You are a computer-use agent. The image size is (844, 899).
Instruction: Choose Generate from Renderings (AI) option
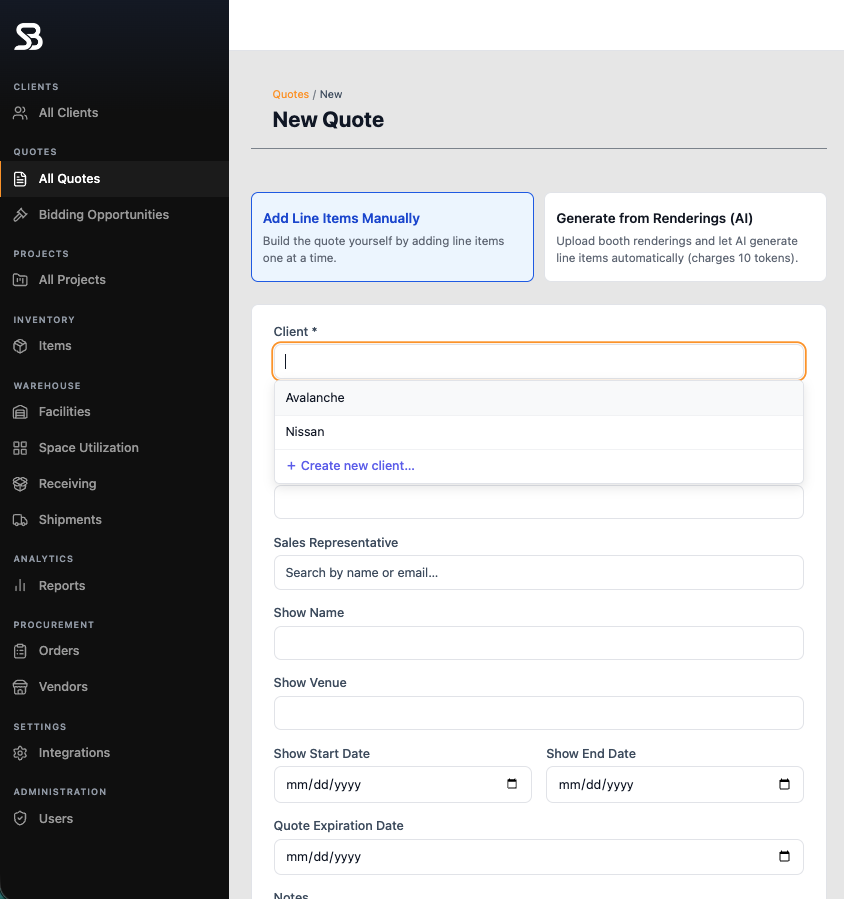(x=685, y=237)
